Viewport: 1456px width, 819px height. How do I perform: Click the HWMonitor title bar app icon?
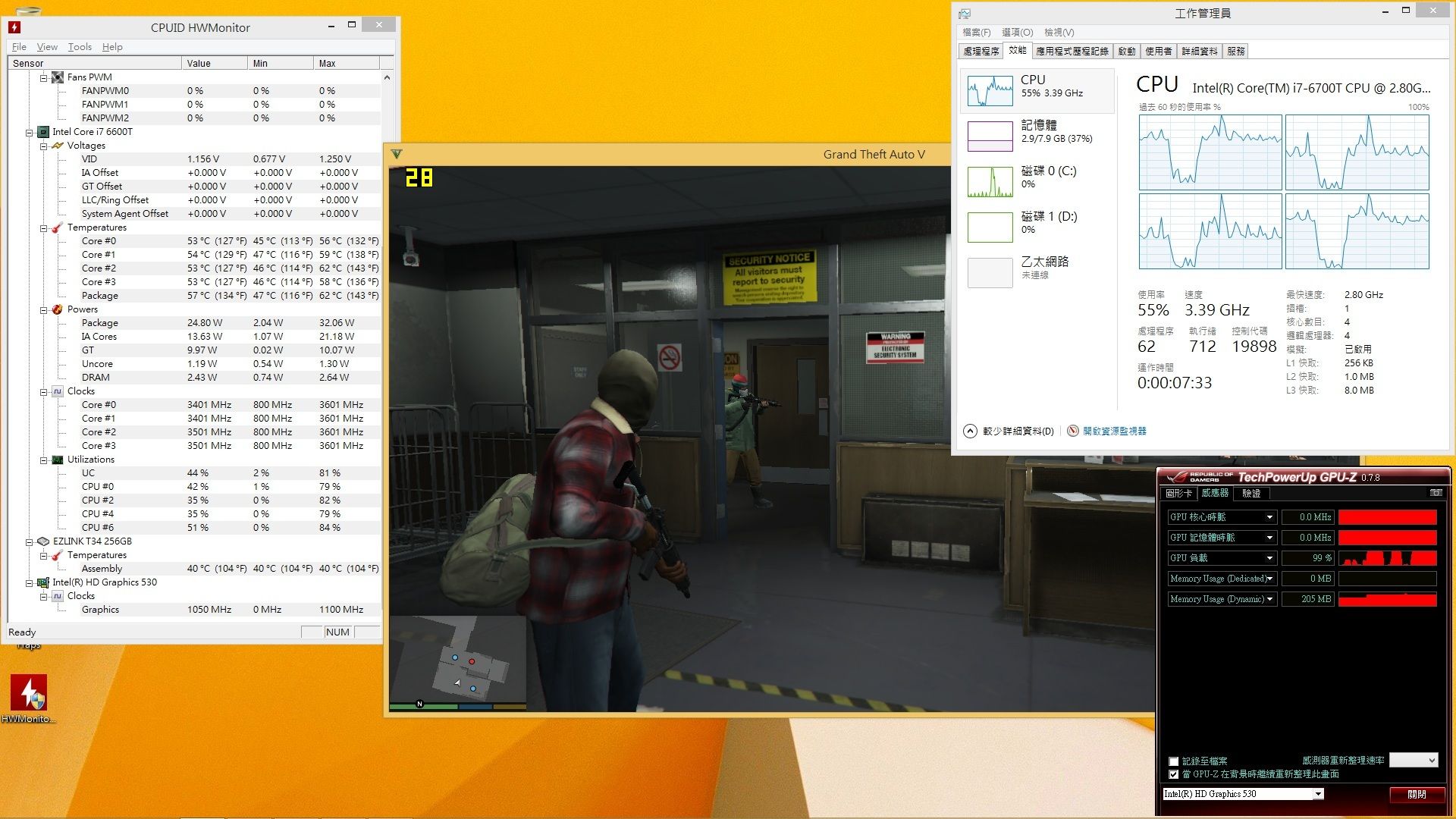(x=14, y=27)
